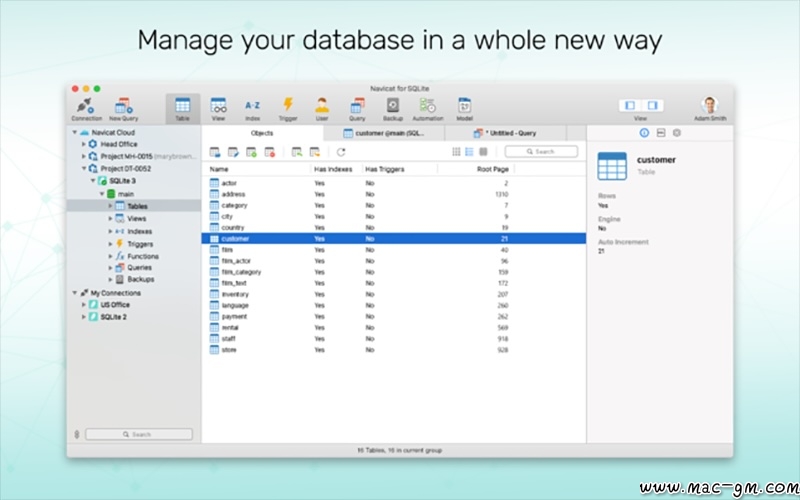800x500 pixels.
Task: Select the rental table row
Action: (393, 328)
